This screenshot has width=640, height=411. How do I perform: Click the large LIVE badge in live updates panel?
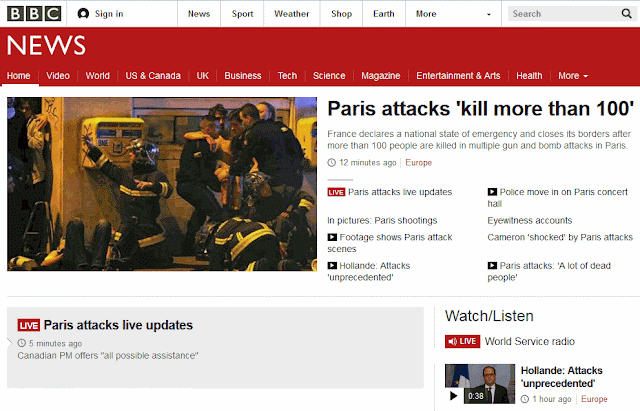pos(29,325)
